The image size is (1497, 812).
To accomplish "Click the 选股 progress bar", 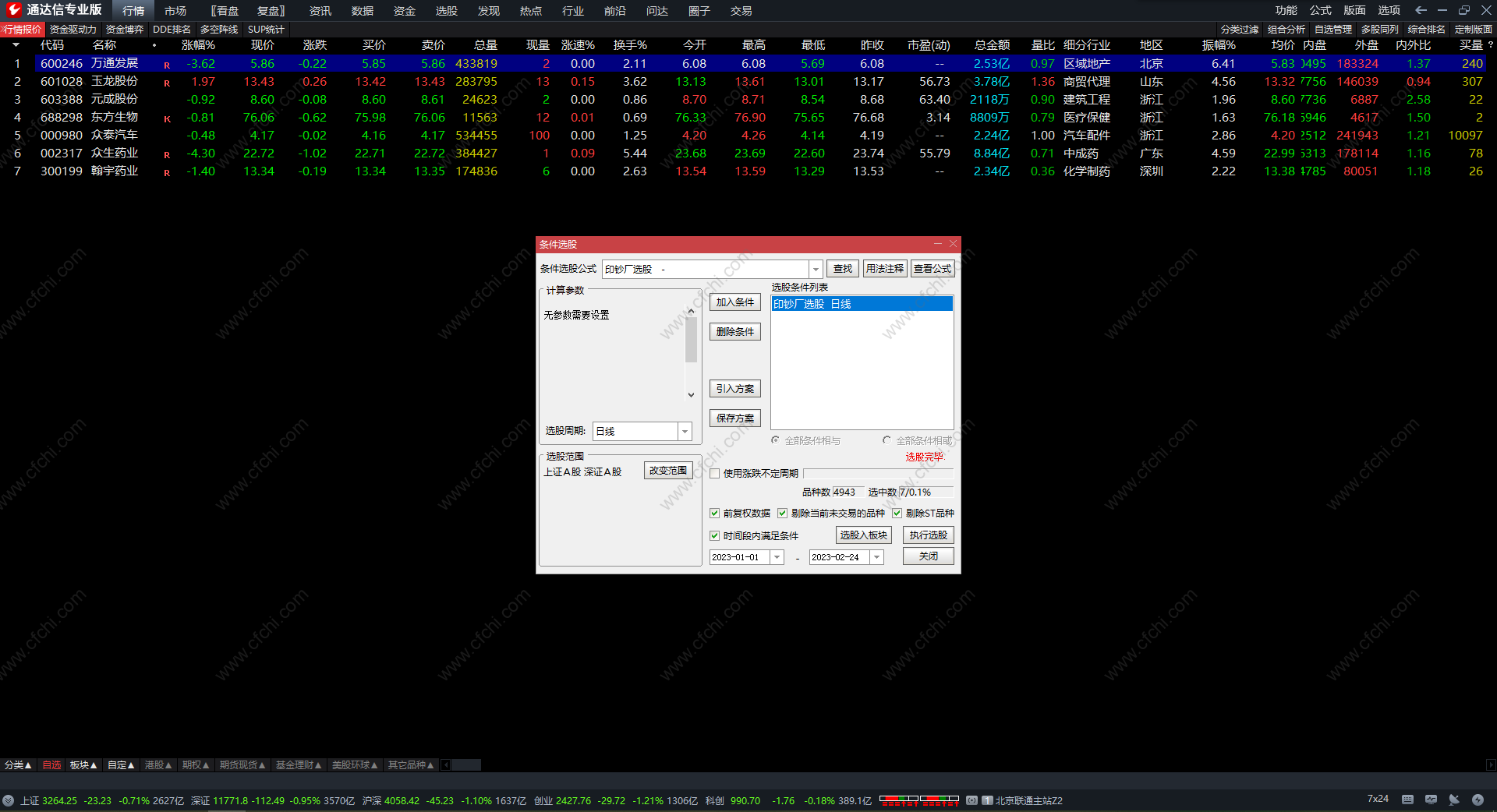I will (x=878, y=473).
